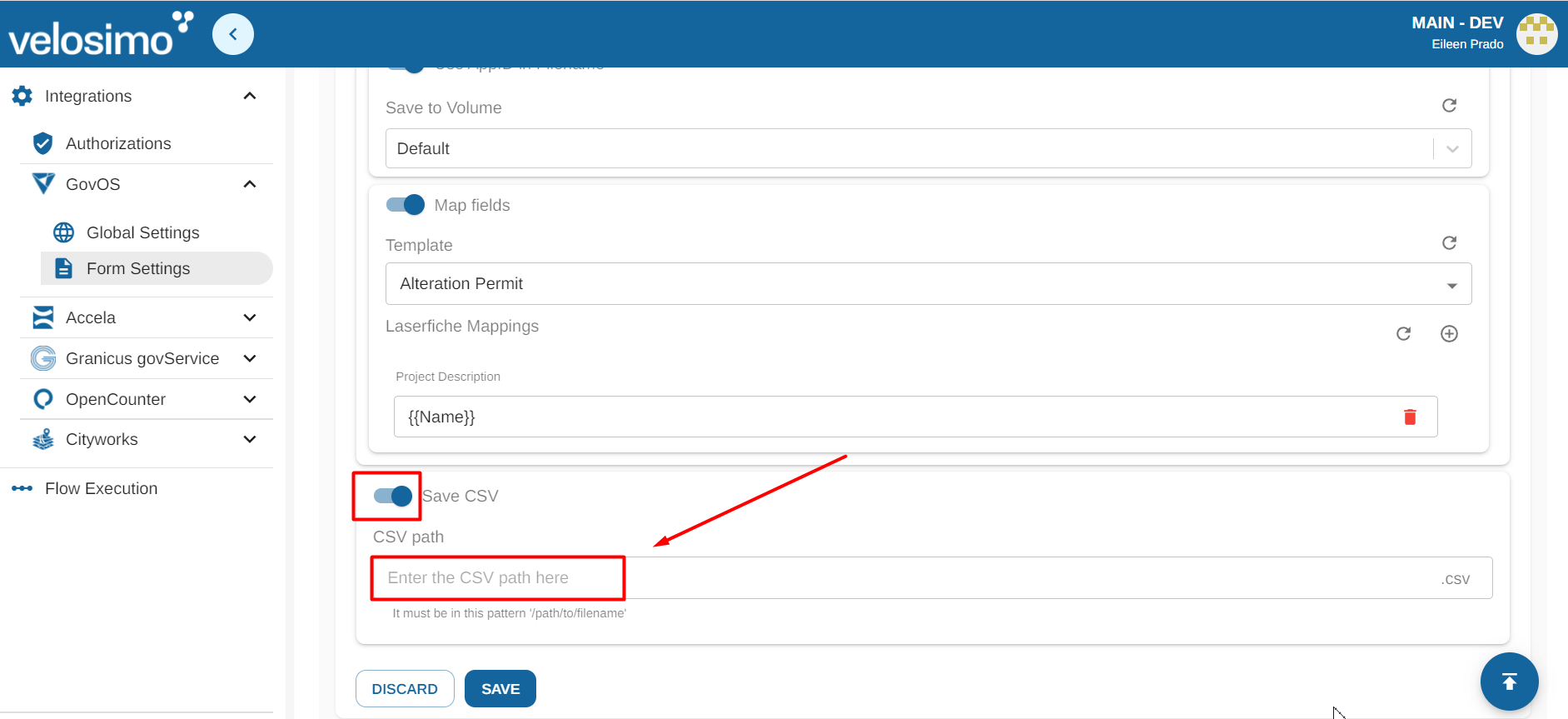The width and height of the screenshot is (1568, 719).
Task: Collapse the GovOS submenu chevron
Action: 249,184
